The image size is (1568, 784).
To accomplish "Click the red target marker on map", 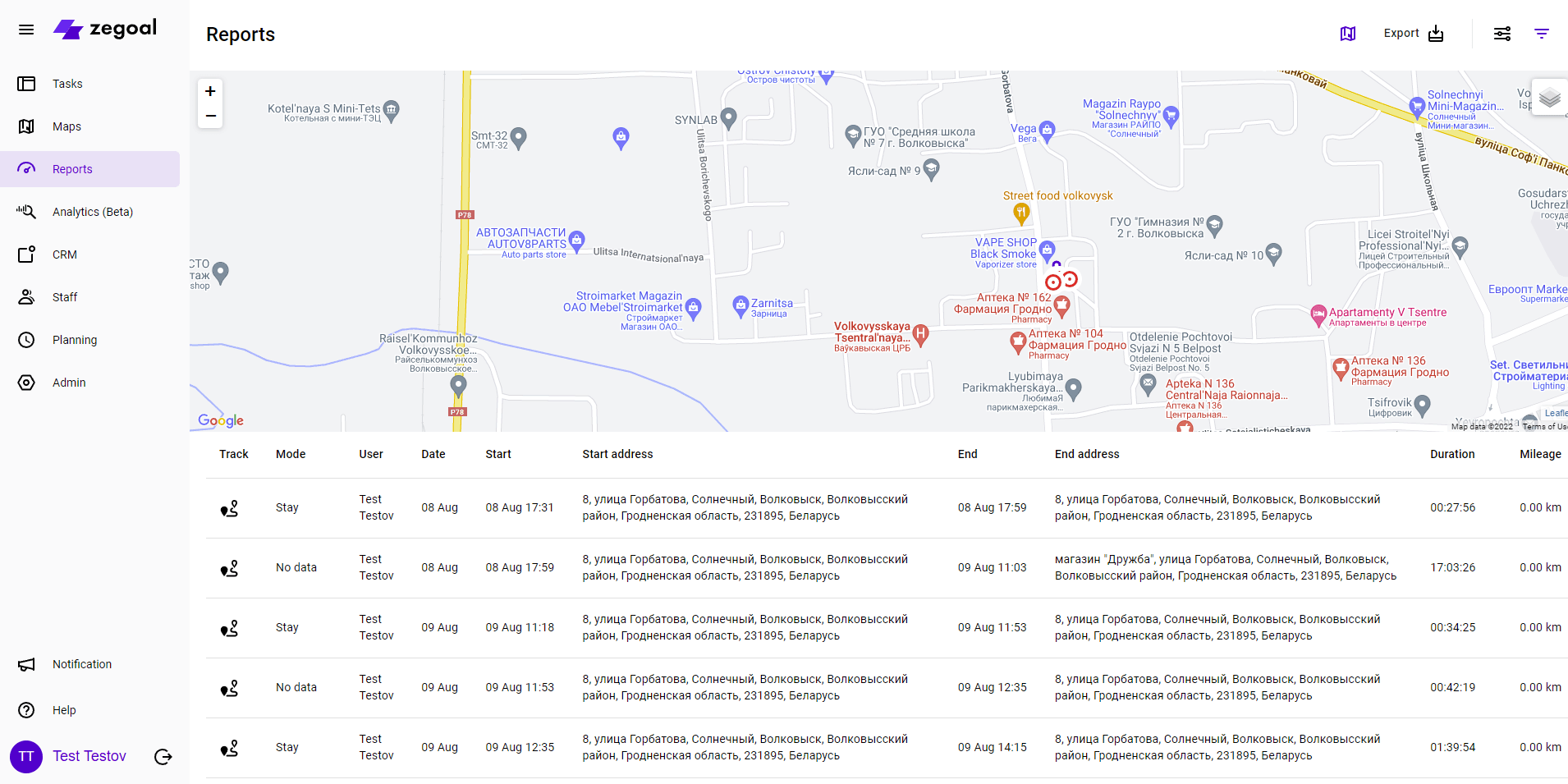I will click(1053, 282).
